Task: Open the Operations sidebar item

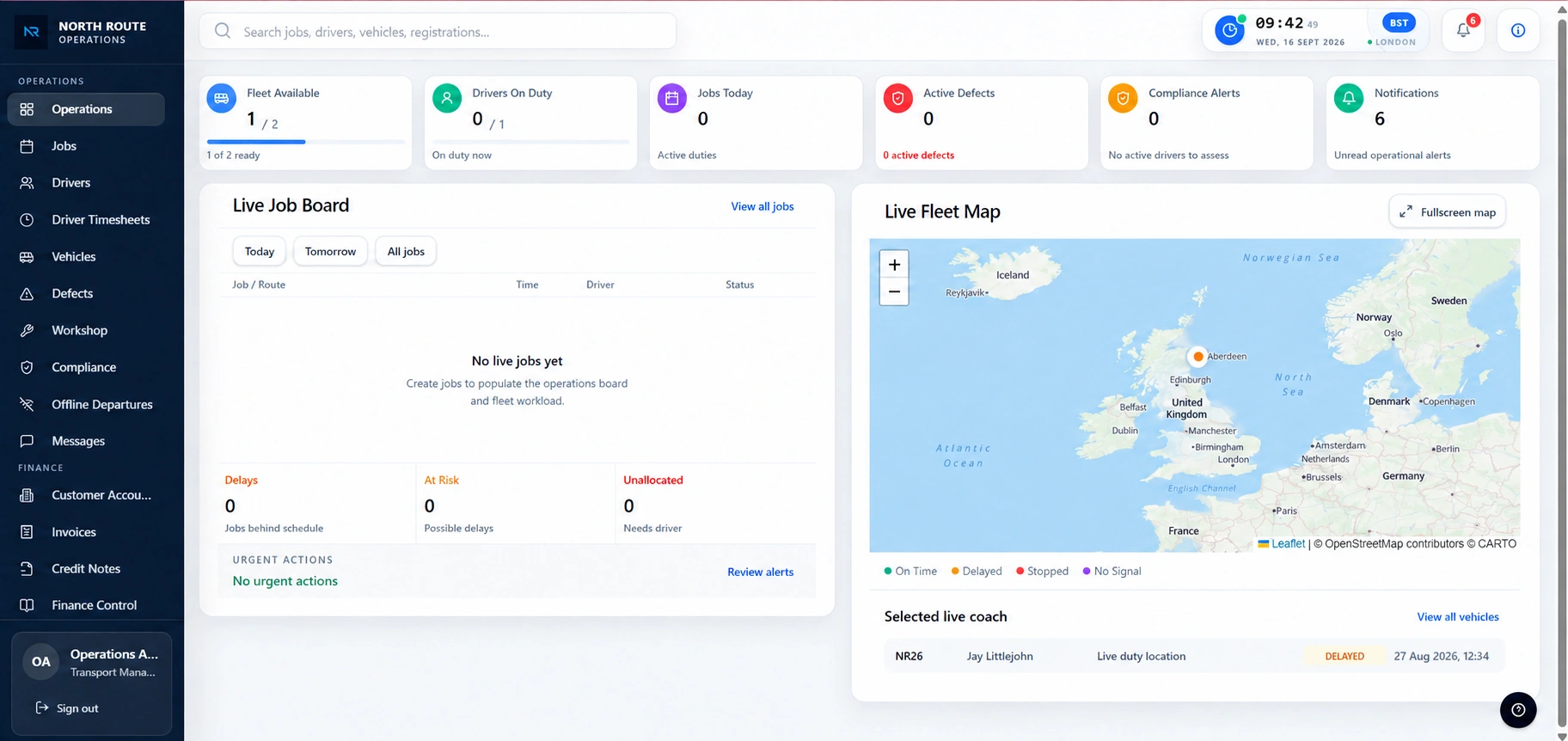Action: click(x=86, y=109)
